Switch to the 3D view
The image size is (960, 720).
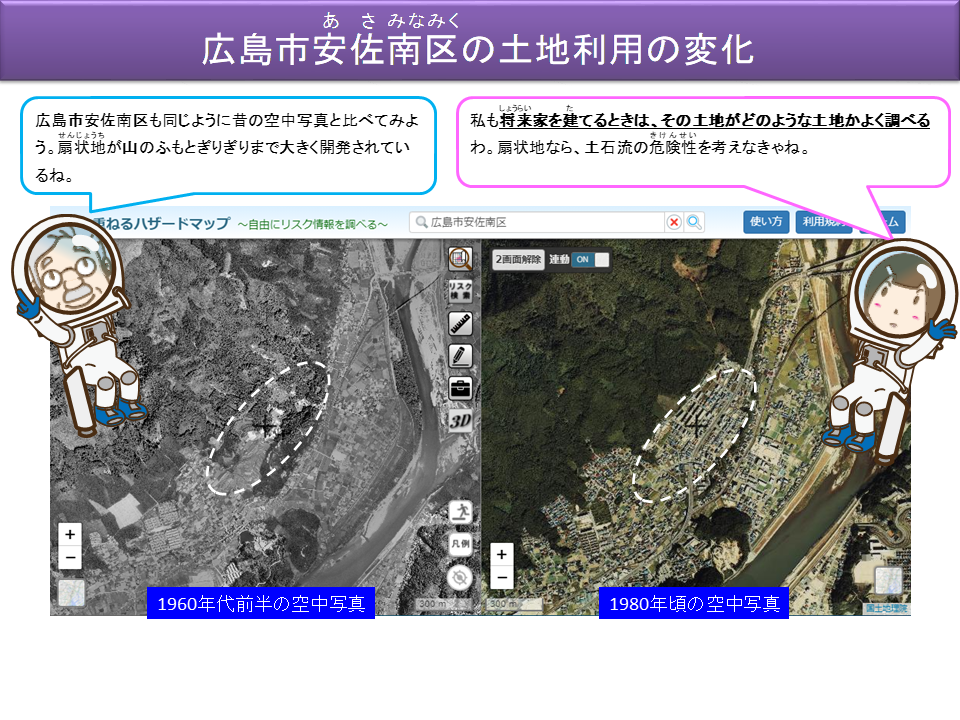(x=460, y=421)
